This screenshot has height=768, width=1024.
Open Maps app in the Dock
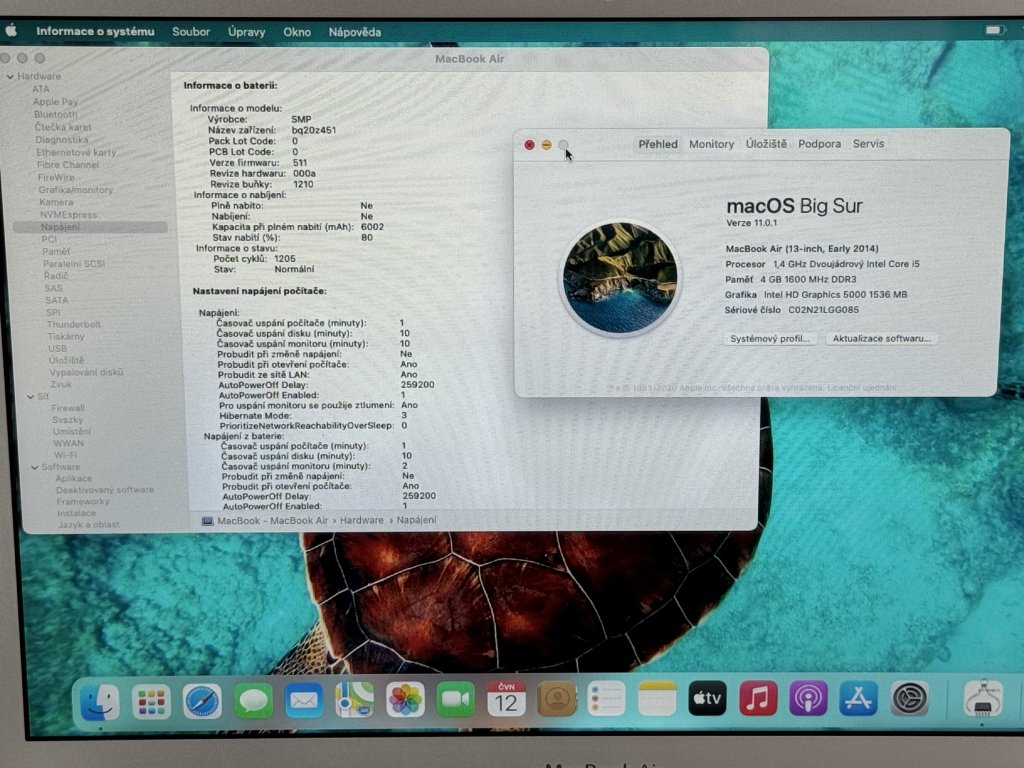354,700
